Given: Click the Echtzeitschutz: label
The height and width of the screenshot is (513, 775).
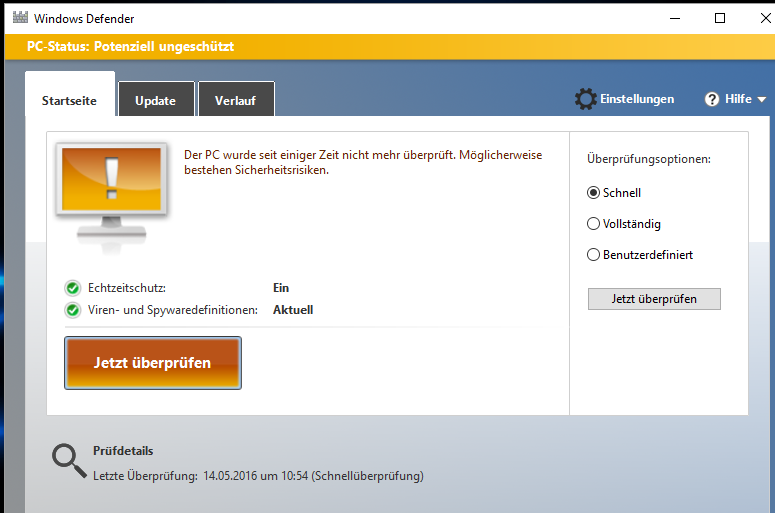Looking at the screenshot, I should point(127,288).
